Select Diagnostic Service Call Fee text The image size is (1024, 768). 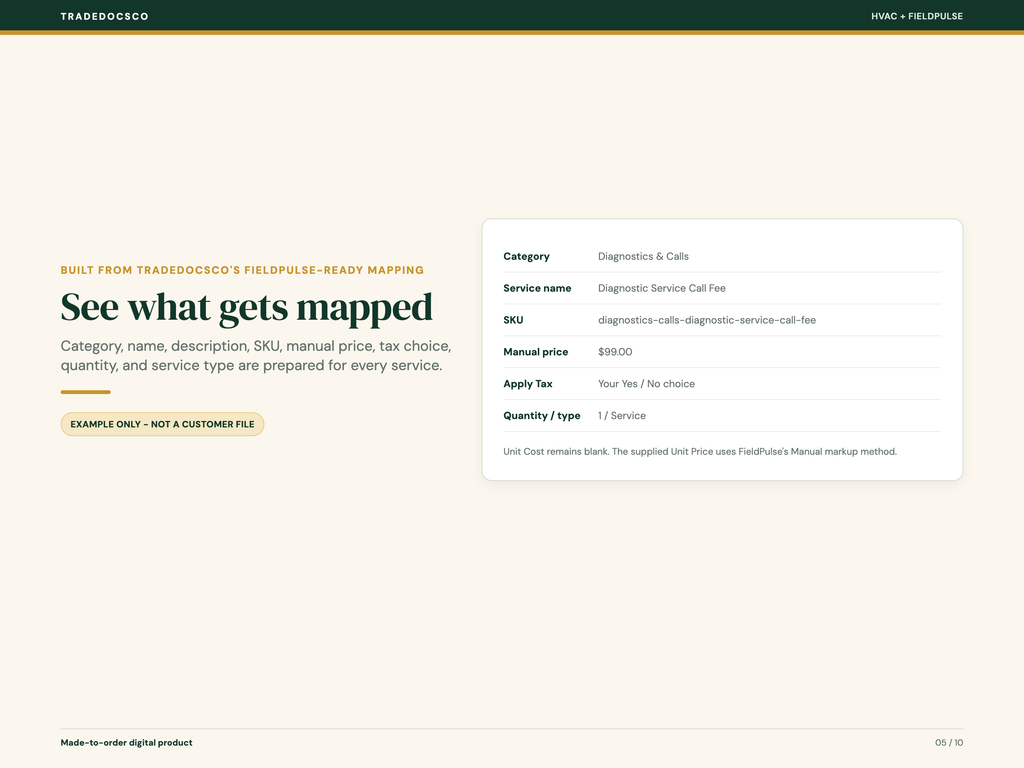[662, 289]
